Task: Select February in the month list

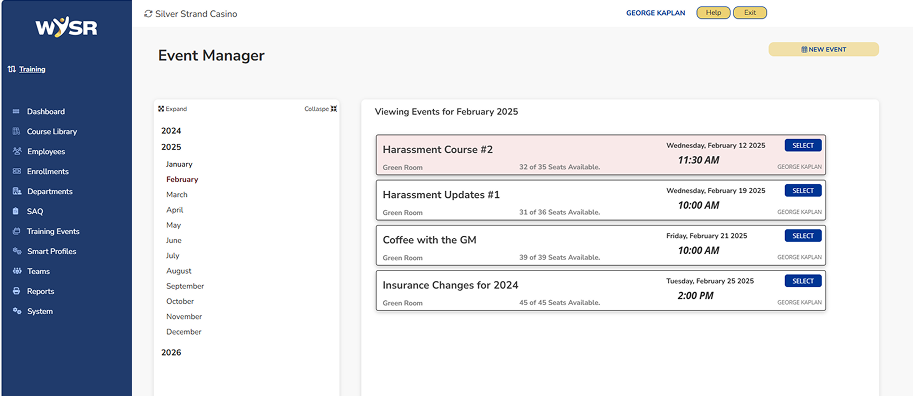Action: point(182,179)
